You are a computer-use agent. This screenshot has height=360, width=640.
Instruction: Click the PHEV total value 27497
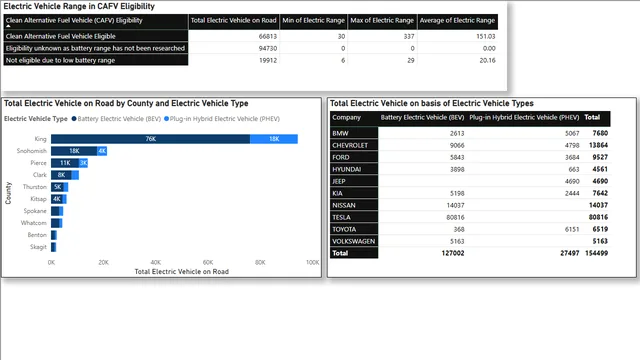570,253
